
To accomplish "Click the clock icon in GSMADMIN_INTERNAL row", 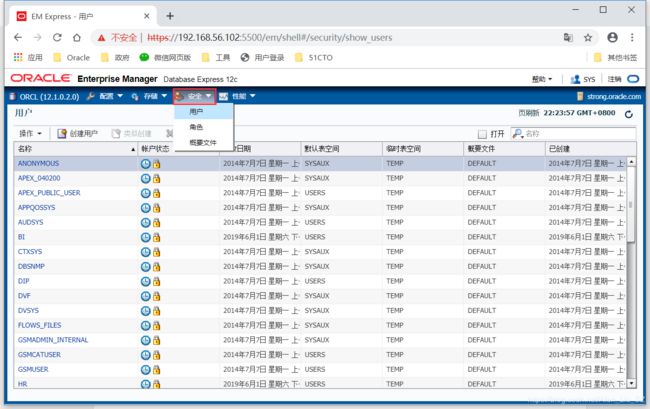I will (x=146, y=340).
